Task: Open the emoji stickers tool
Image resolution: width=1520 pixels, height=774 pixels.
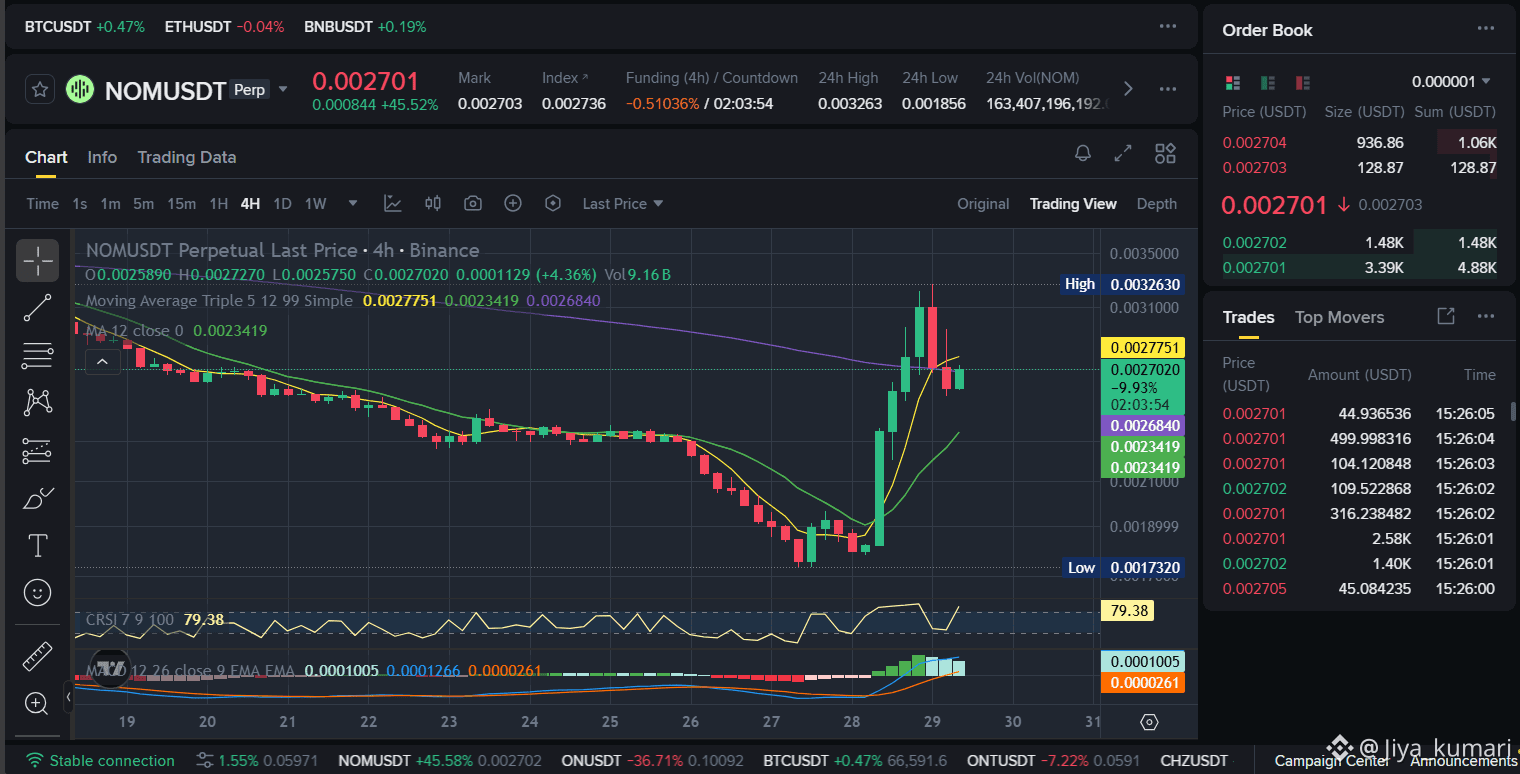Action: [x=37, y=593]
